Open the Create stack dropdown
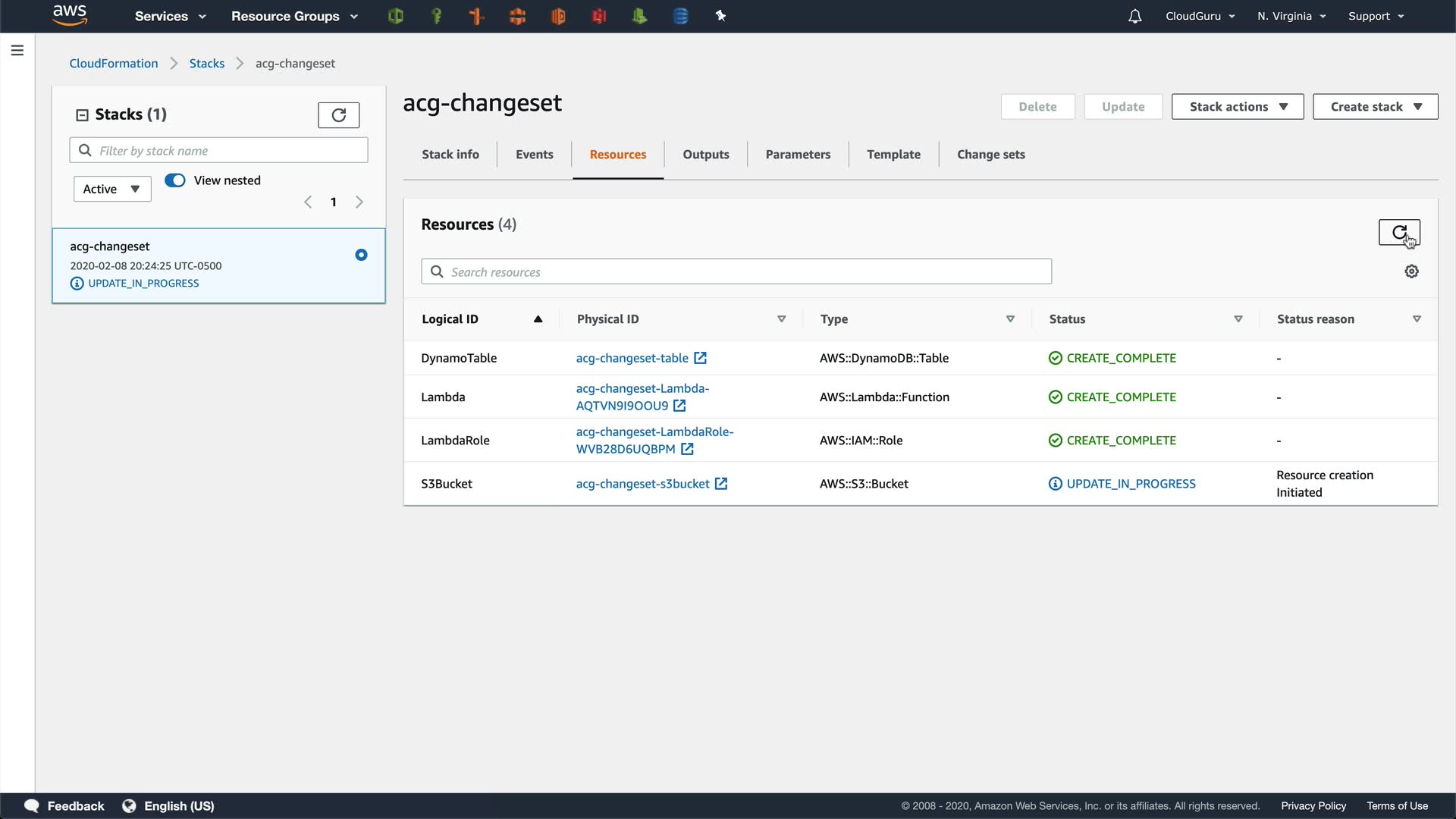Image resolution: width=1456 pixels, height=819 pixels. [x=1375, y=107]
